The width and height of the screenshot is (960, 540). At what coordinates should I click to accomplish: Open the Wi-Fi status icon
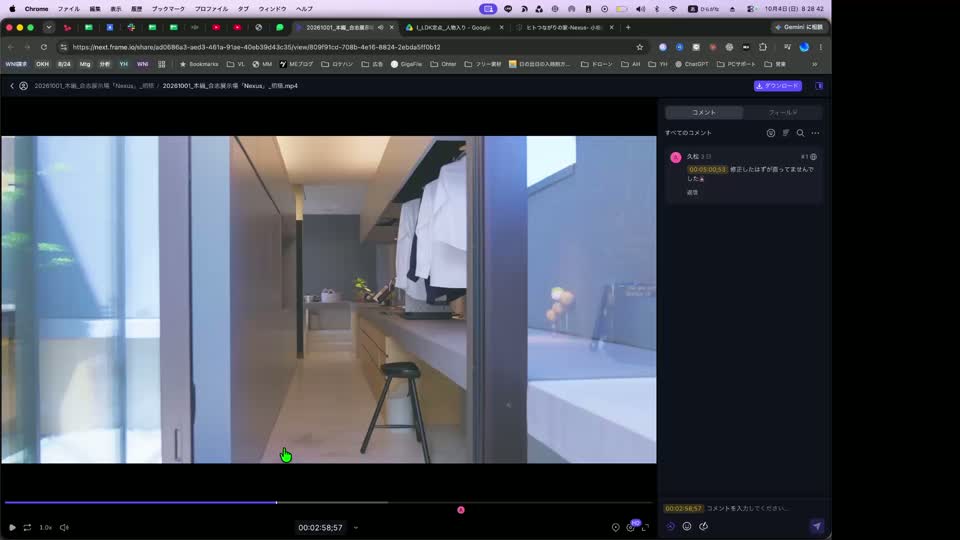coord(673,9)
